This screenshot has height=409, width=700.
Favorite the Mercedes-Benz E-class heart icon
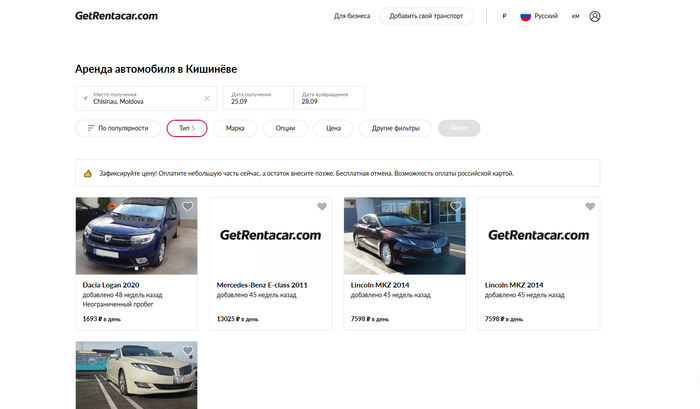point(321,207)
